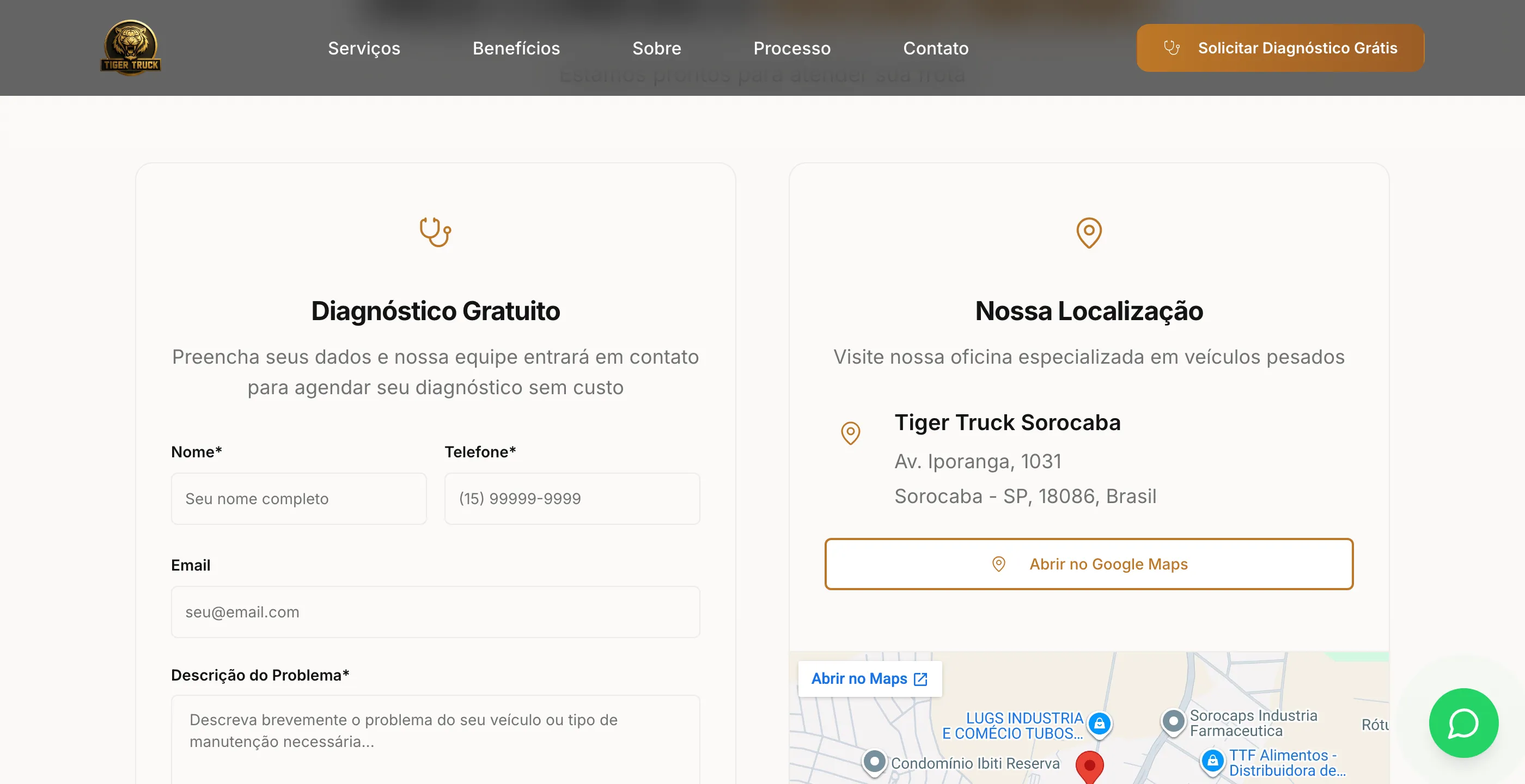Click the red location marker on the map
The width and height of the screenshot is (1525, 784).
1089,768
